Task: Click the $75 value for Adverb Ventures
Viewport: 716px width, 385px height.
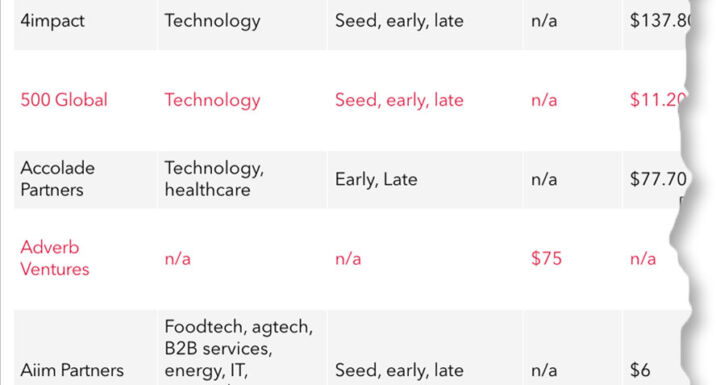Action: [547, 258]
